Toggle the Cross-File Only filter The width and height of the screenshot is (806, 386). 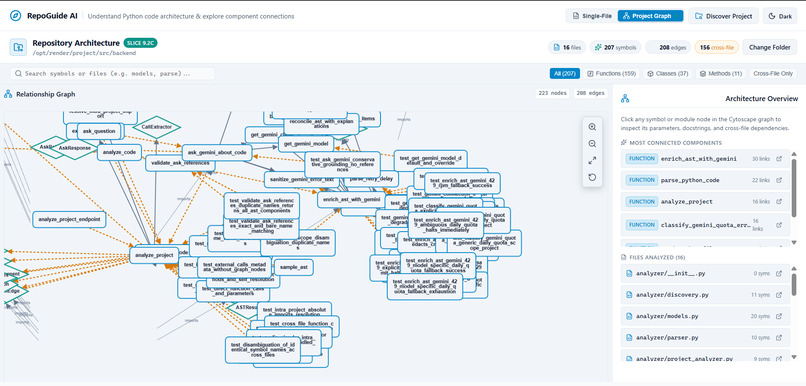click(x=773, y=73)
